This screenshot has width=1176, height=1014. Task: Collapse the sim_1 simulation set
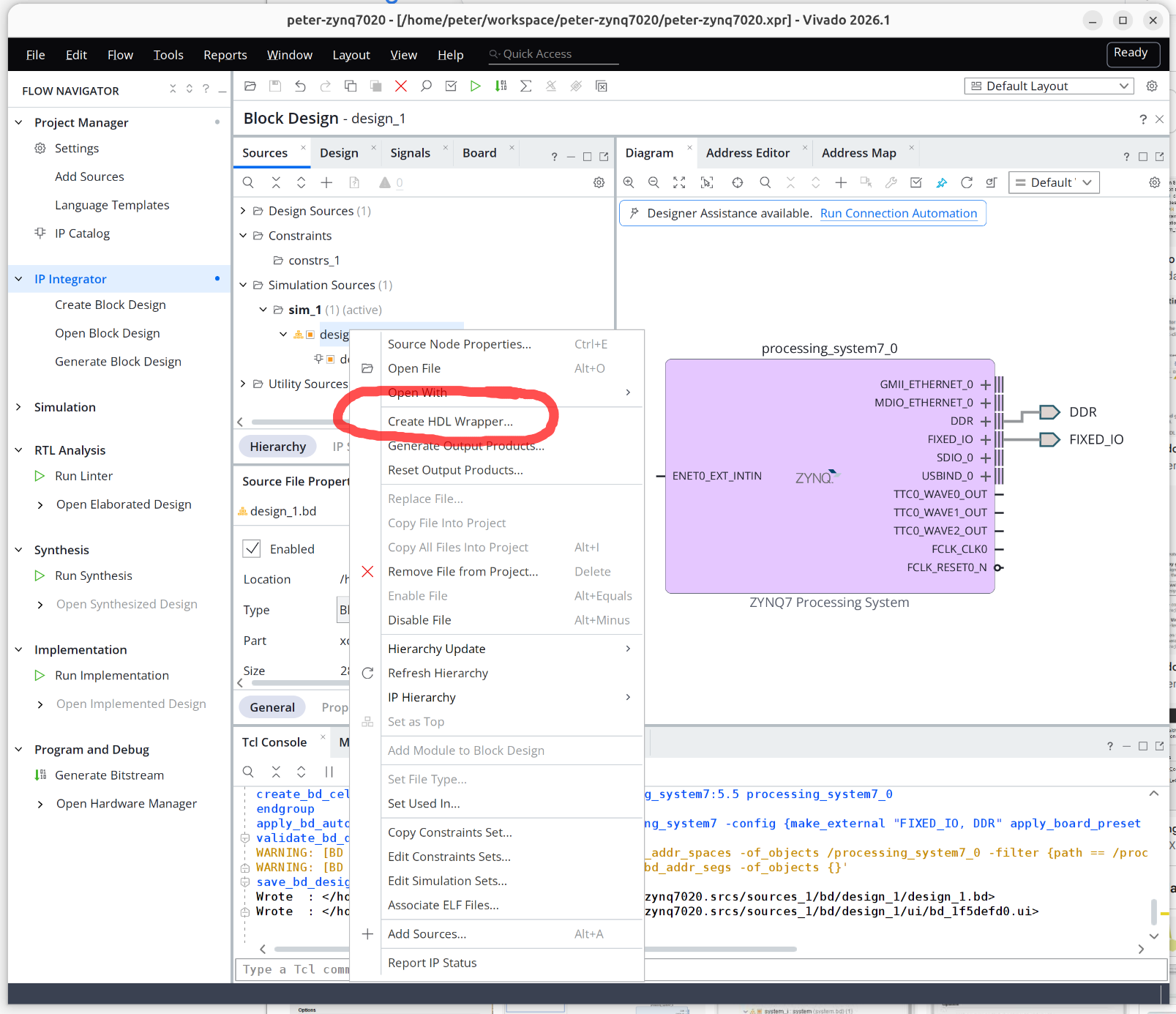click(263, 310)
